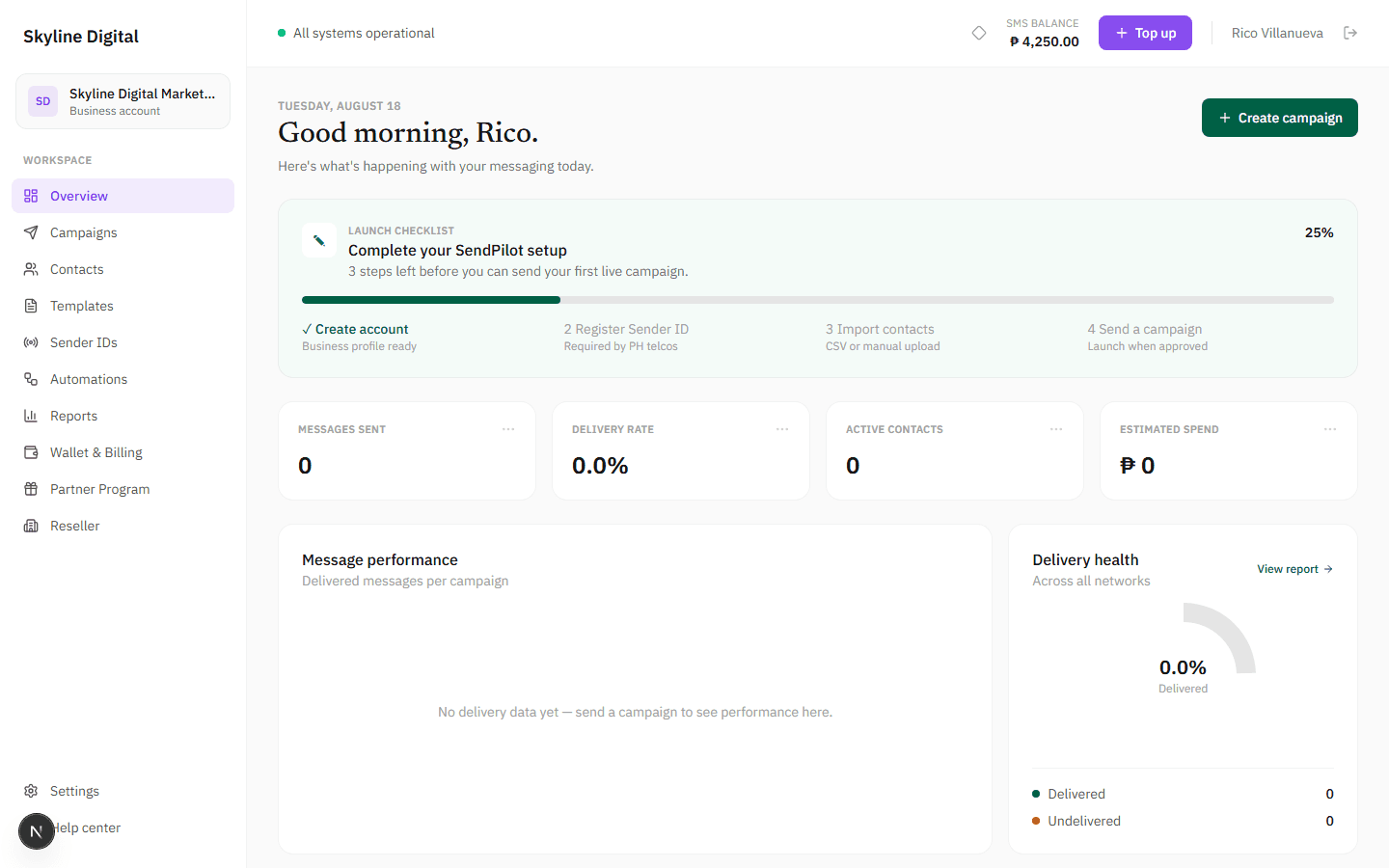
Task: Click the 25% checklist completion value
Action: (x=1320, y=232)
